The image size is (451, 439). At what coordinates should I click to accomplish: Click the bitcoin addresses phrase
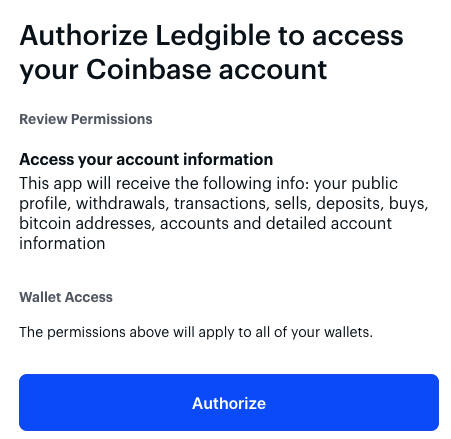click(87, 223)
